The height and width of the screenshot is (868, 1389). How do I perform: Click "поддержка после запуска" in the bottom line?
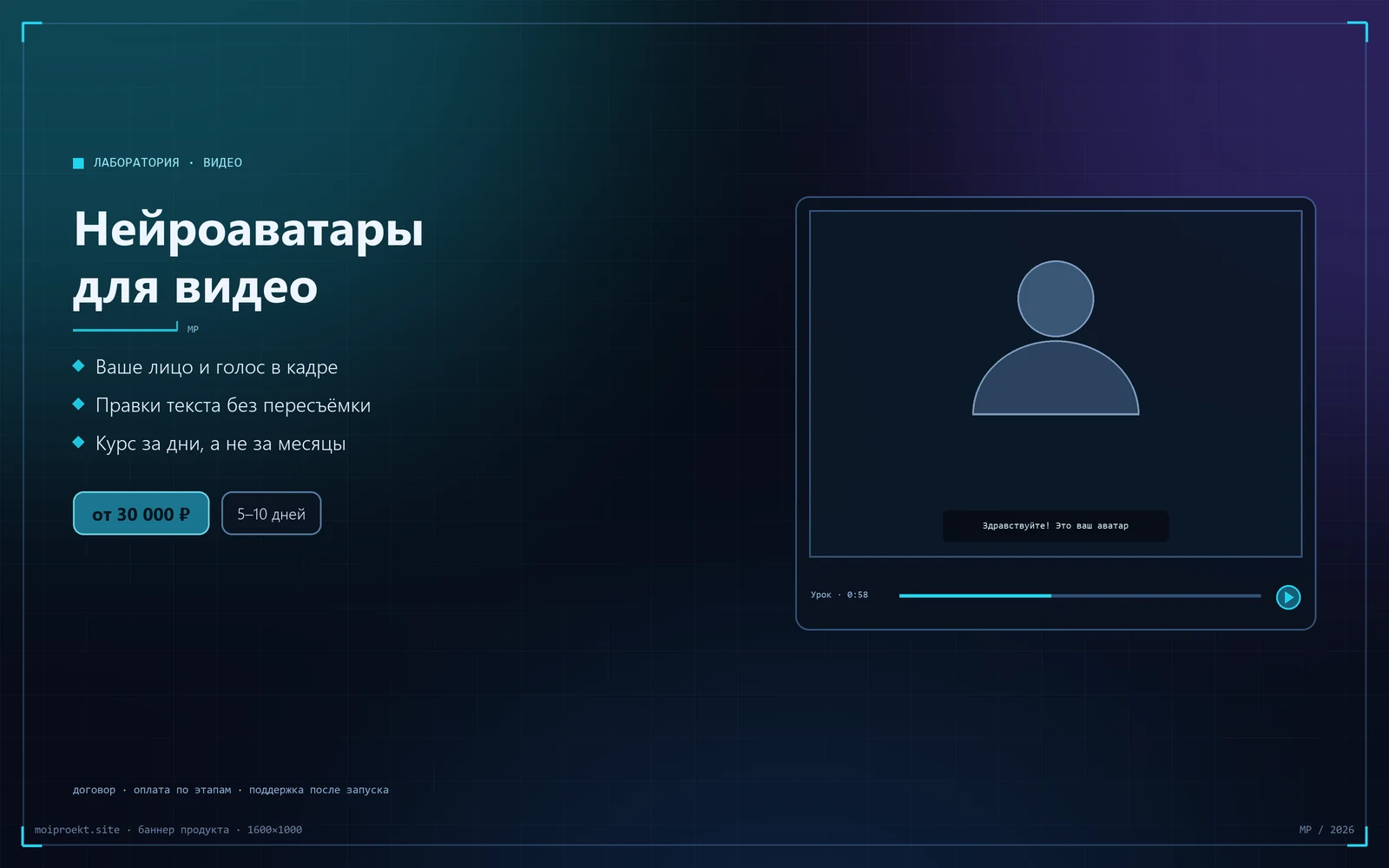[319, 790]
